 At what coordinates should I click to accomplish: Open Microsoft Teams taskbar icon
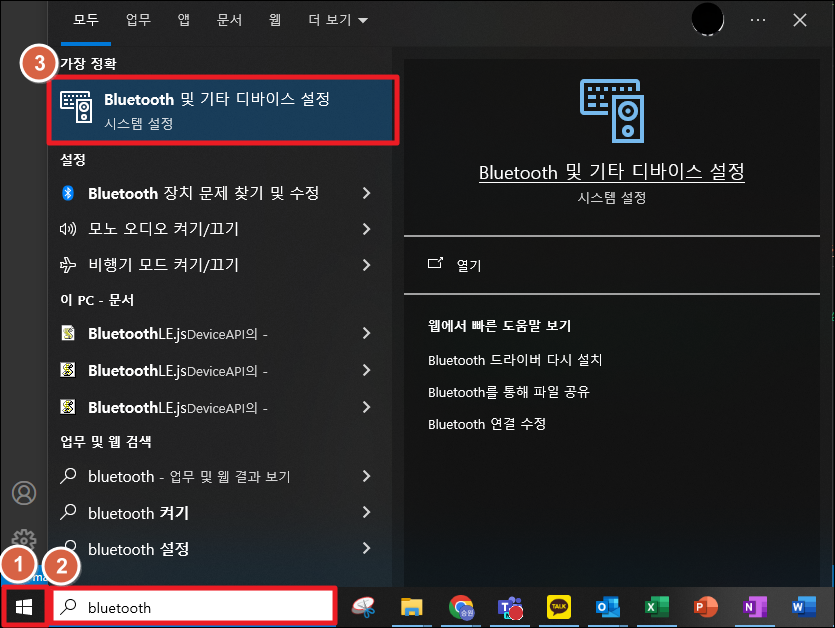coord(510,608)
